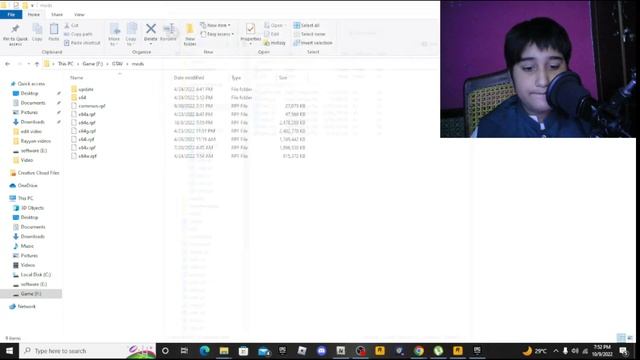Expand the New item dropdown

click(215, 25)
